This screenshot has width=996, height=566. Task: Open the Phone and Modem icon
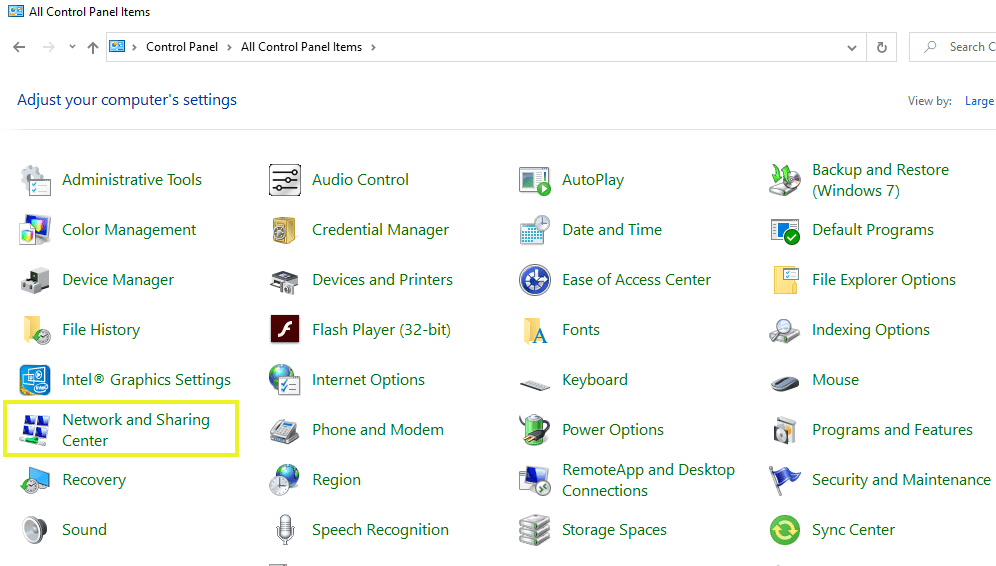click(285, 431)
